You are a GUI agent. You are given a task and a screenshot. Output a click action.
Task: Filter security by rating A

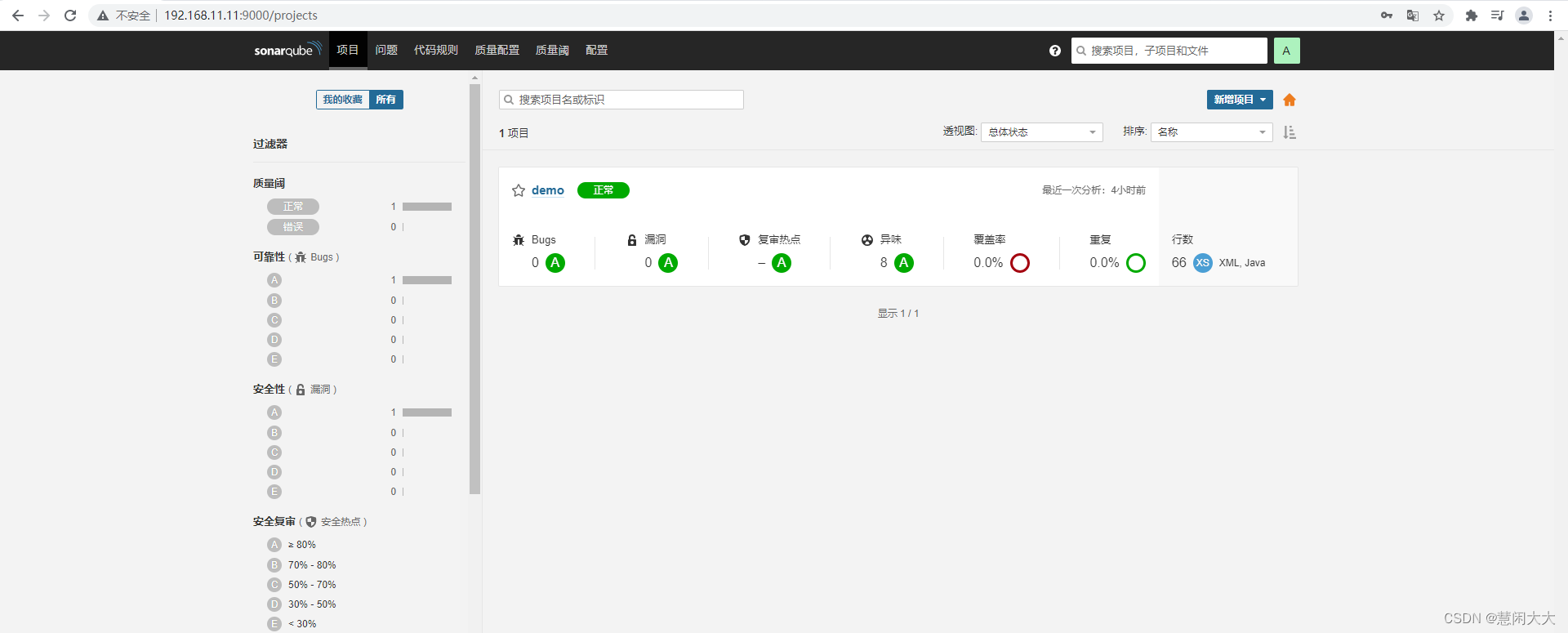[274, 412]
